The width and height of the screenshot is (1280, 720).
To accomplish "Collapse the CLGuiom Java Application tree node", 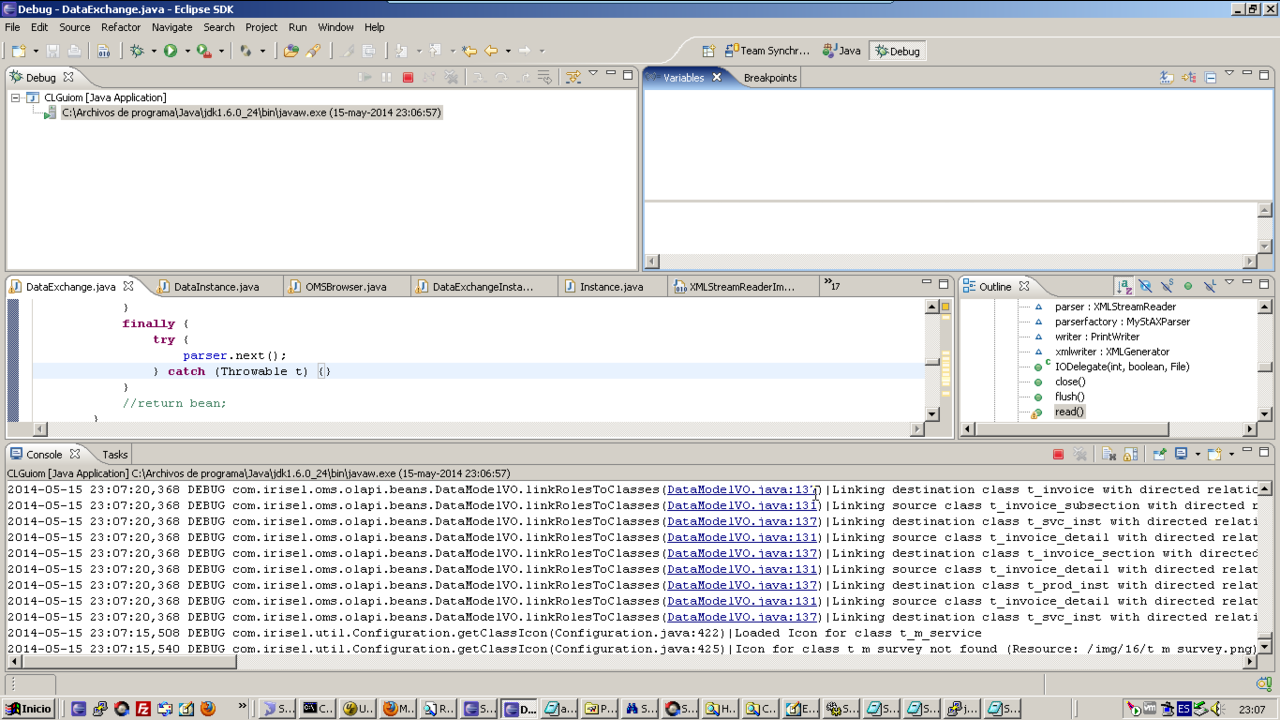I will point(16,98).
